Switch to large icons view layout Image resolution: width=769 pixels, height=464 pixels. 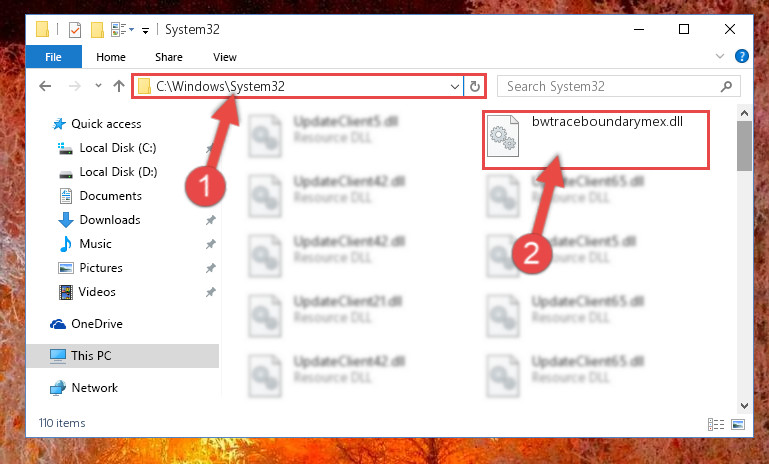738,424
